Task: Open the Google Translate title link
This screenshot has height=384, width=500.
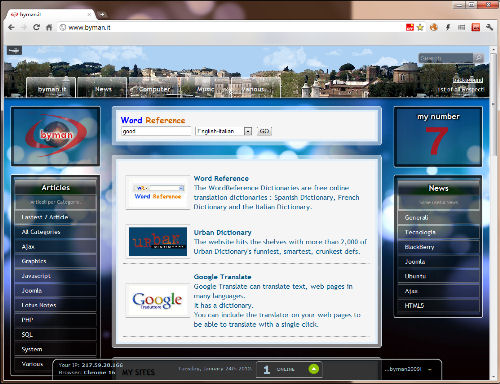Action: click(x=222, y=277)
